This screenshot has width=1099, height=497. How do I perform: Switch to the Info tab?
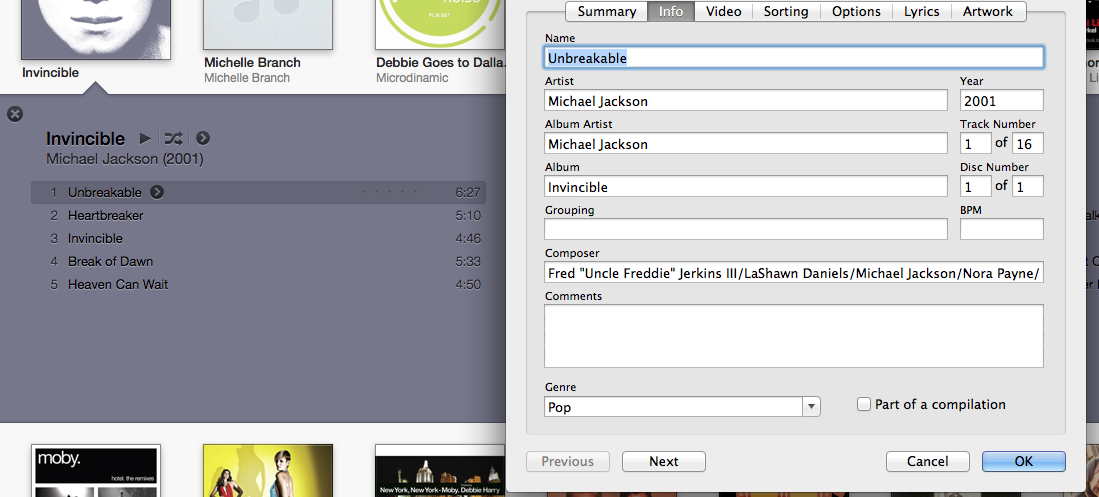(x=671, y=11)
